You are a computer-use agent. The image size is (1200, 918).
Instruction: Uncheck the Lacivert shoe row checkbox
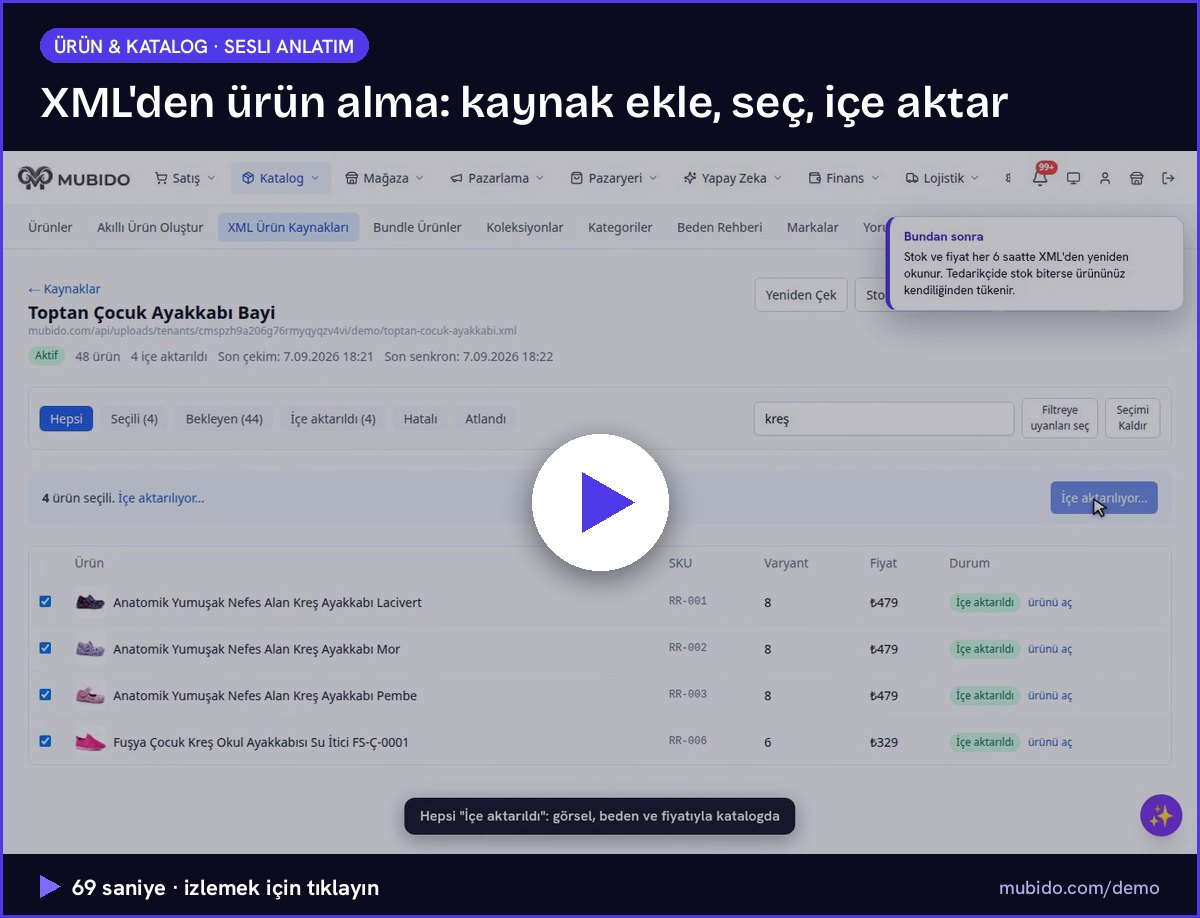pyautogui.click(x=45, y=602)
